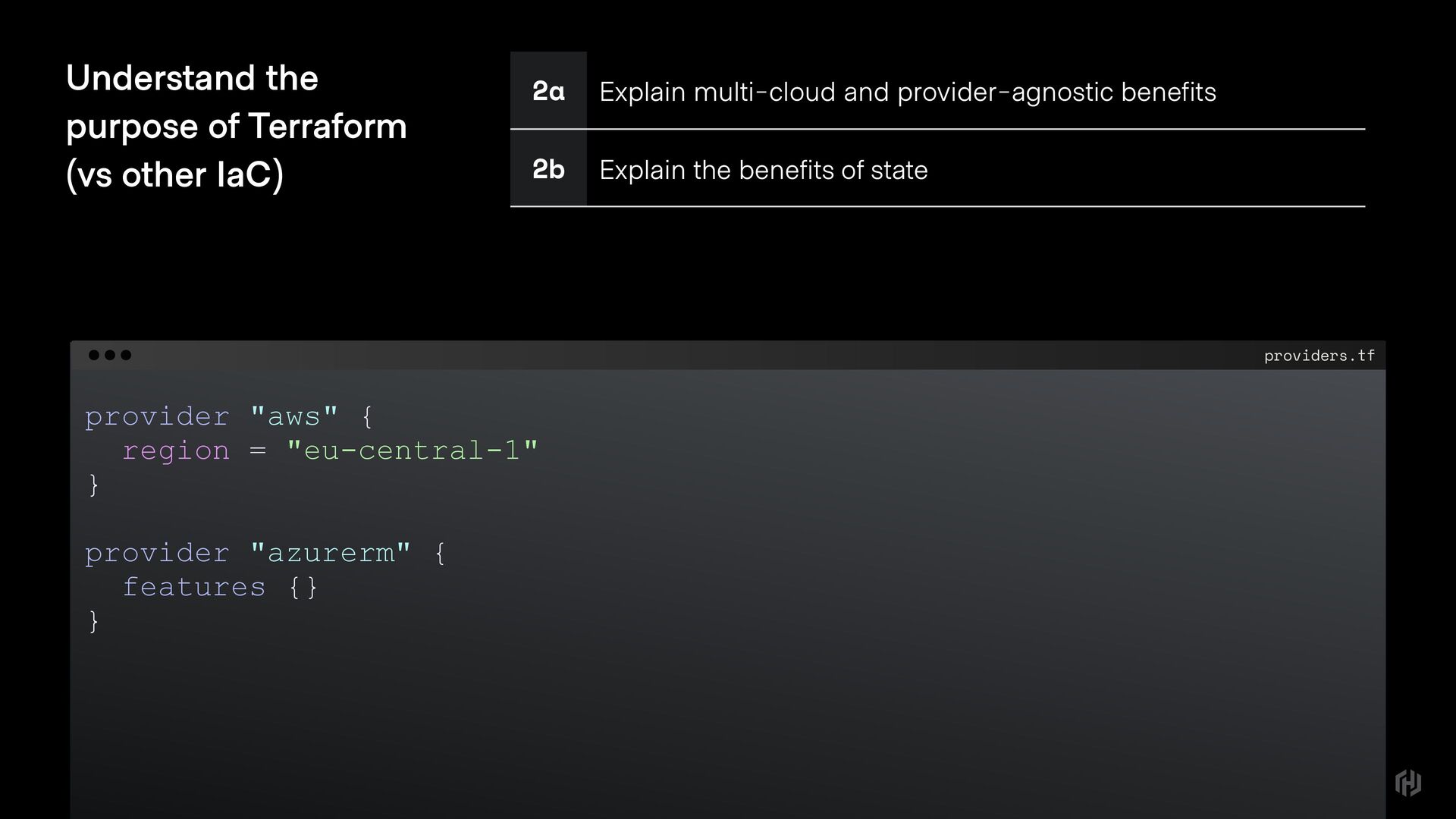Screen dimensions: 1456x819
Task: Select the 2a objective number badge
Action: tap(548, 90)
